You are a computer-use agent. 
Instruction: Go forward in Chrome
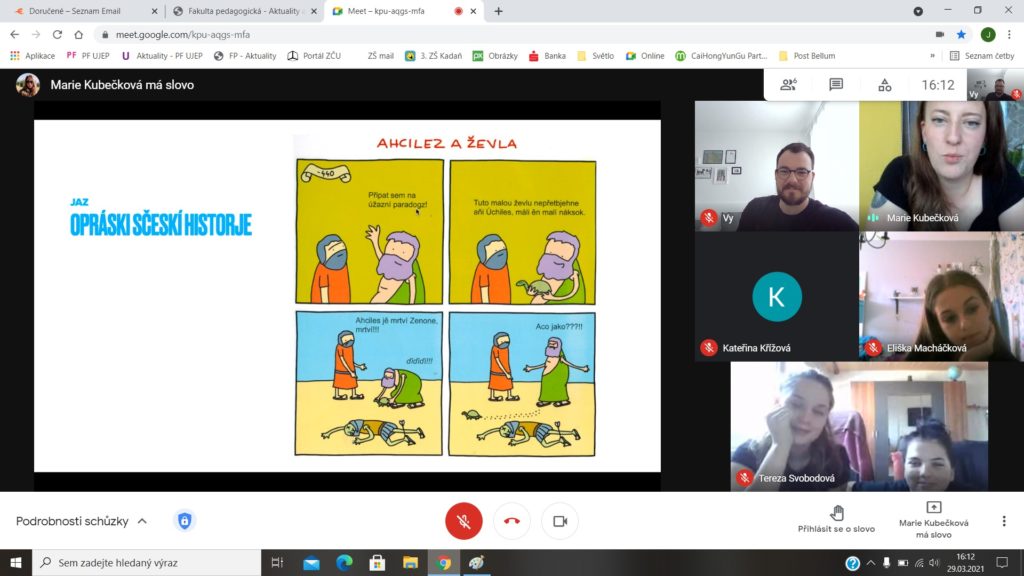pyautogui.click(x=36, y=35)
